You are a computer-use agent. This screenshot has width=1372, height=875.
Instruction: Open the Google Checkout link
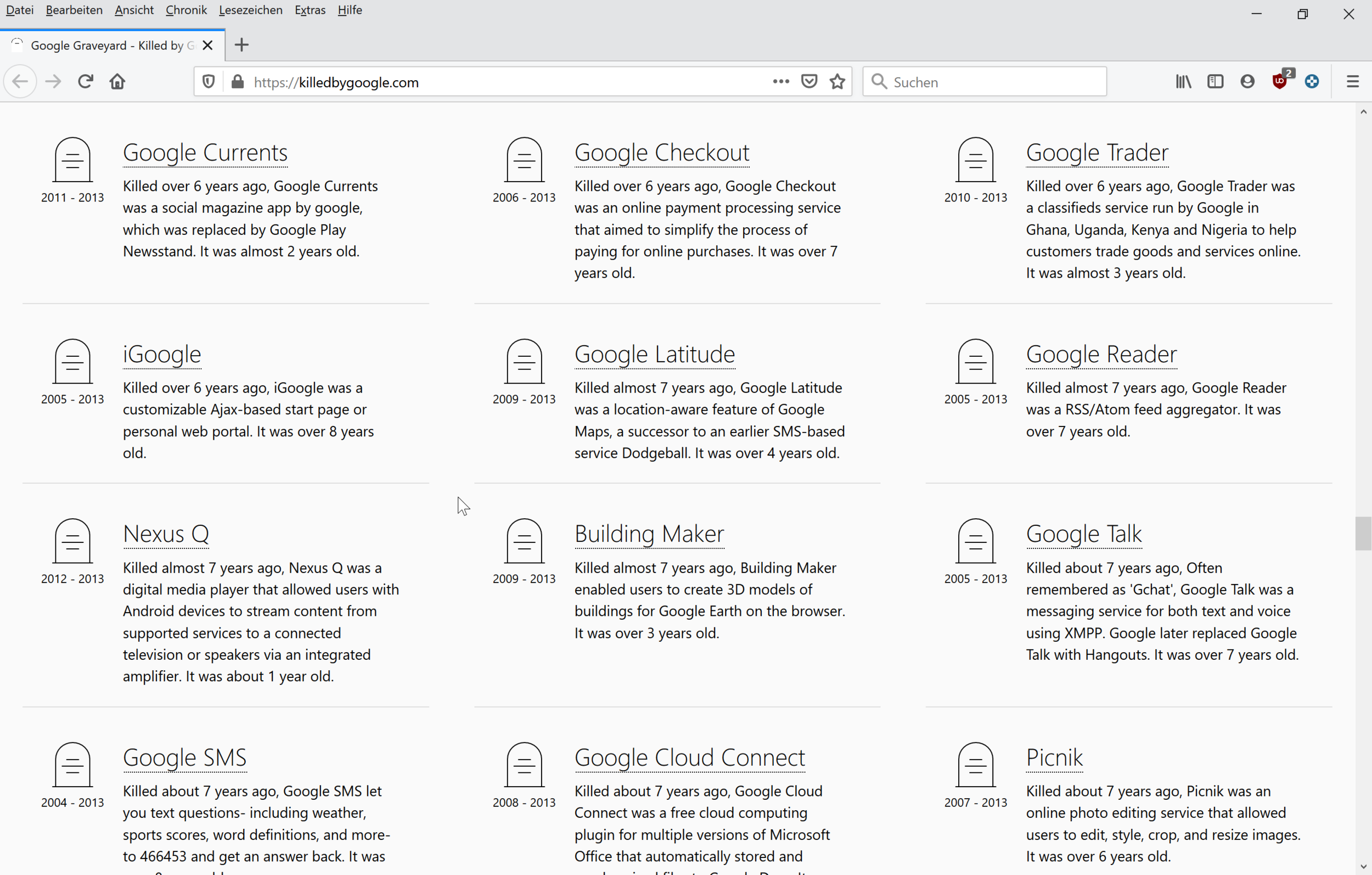(x=661, y=153)
